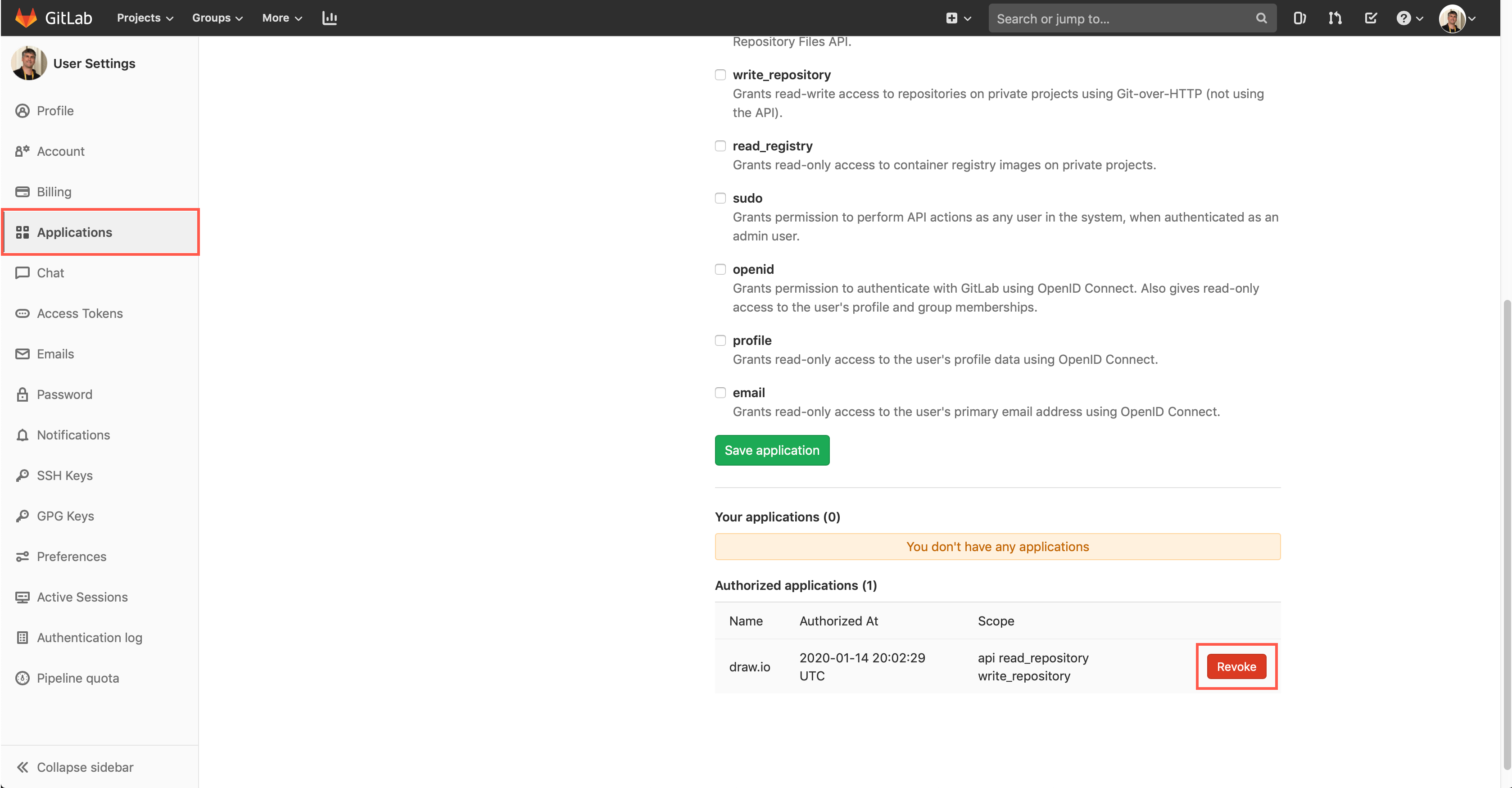
Task: Enable the sudo scope checkbox
Action: tap(720, 198)
